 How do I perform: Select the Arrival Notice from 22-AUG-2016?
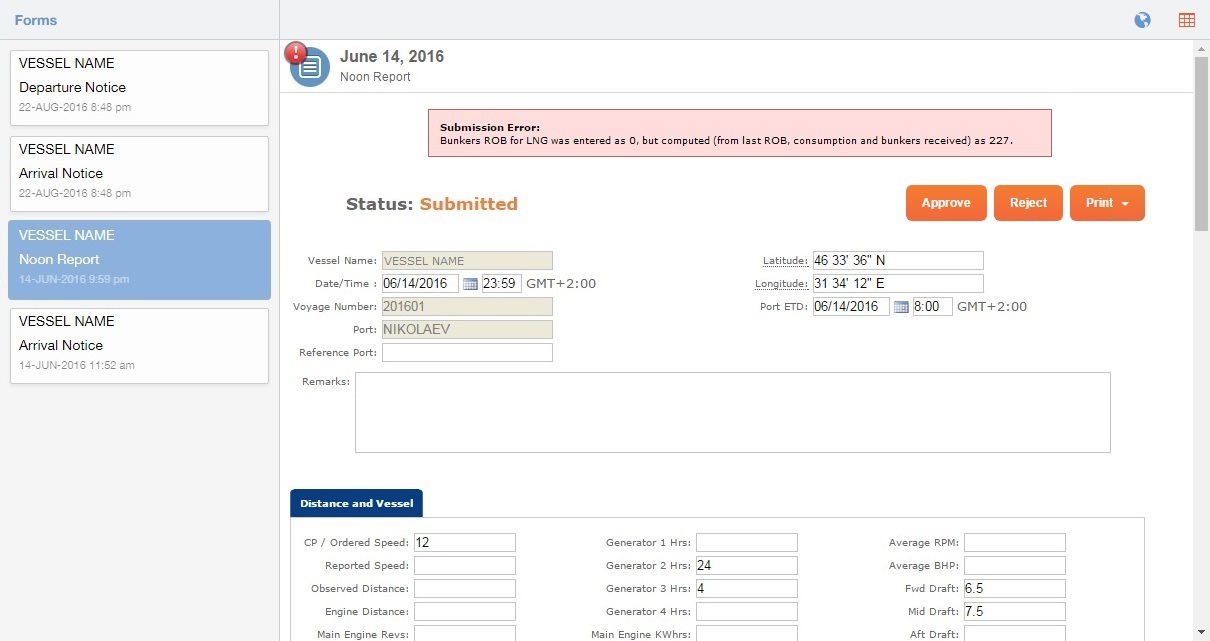pyautogui.click(x=139, y=173)
